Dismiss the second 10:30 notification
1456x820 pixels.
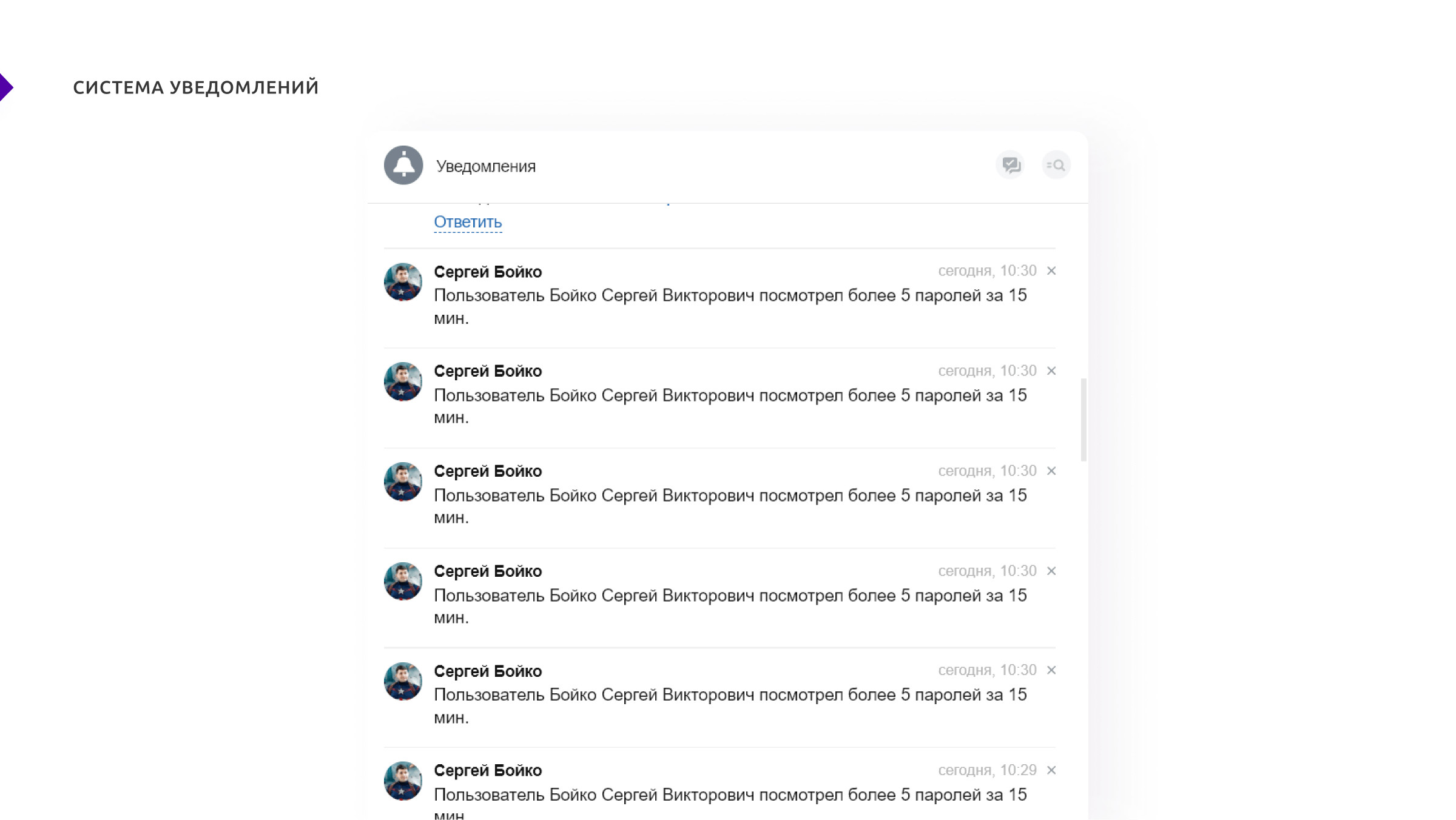pyautogui.click(x=1051, y=371)
